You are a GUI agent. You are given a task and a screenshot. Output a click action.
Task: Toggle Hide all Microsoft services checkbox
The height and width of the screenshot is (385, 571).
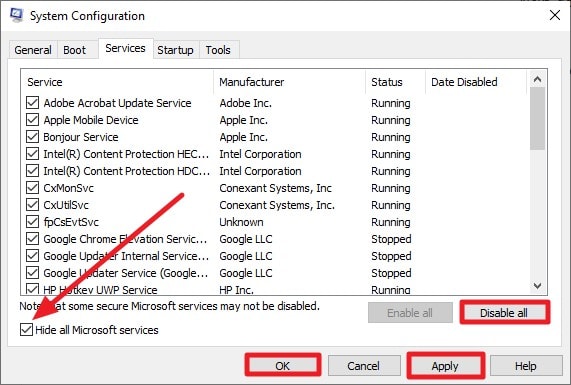point(26,330)
